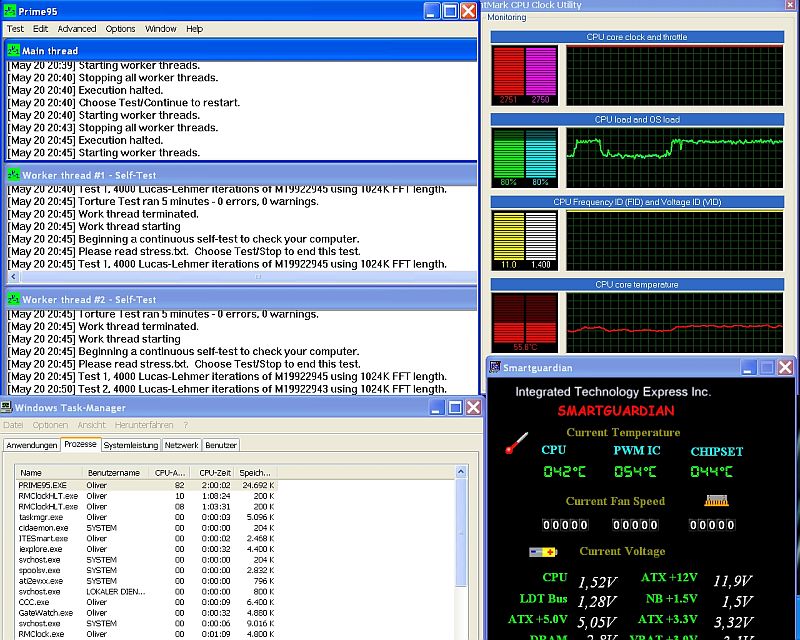
Task: Select the CCC.exe process row
Action: [147, 602]
